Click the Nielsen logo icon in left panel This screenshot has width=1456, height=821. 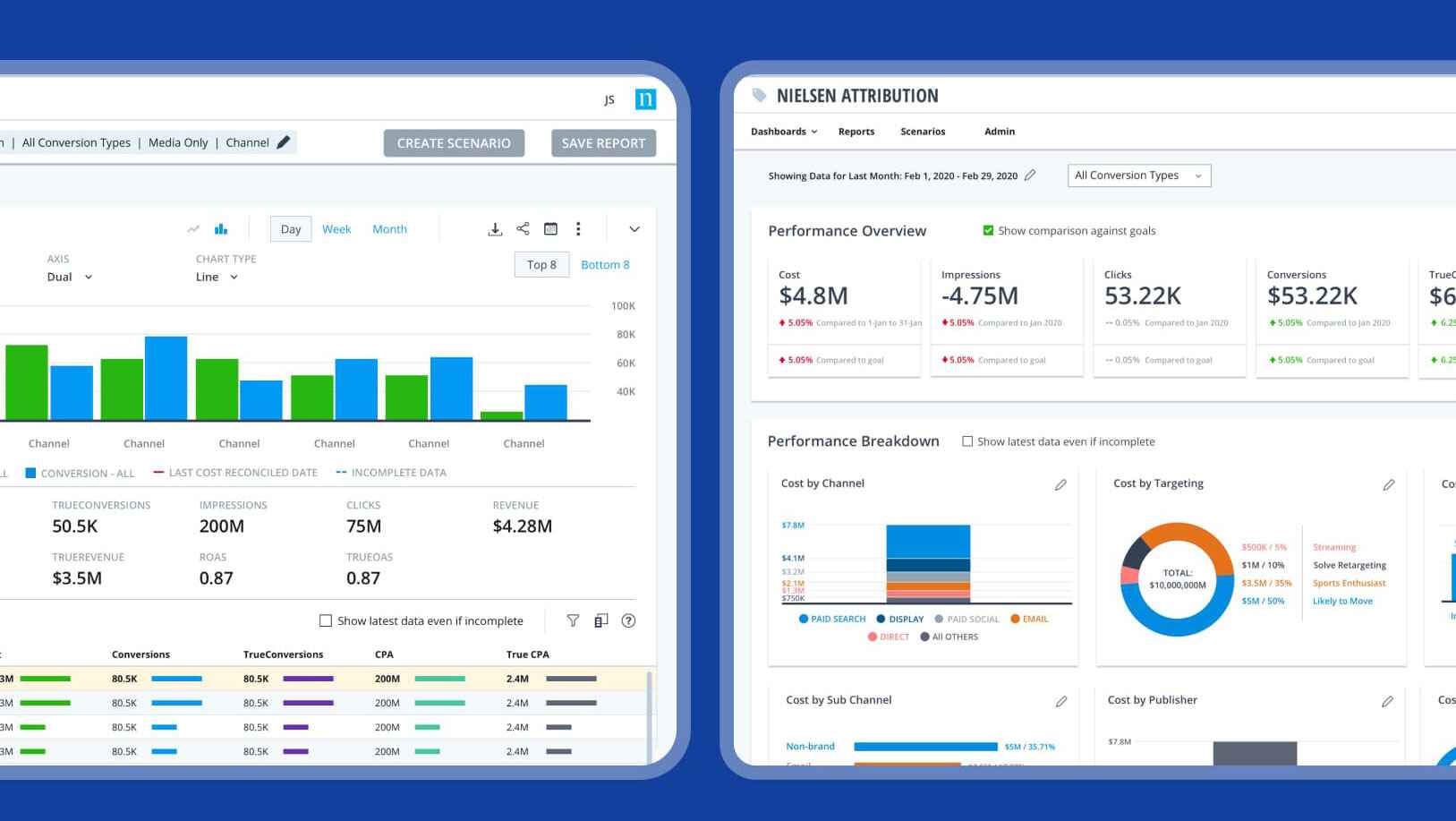(x=645, y=99)
